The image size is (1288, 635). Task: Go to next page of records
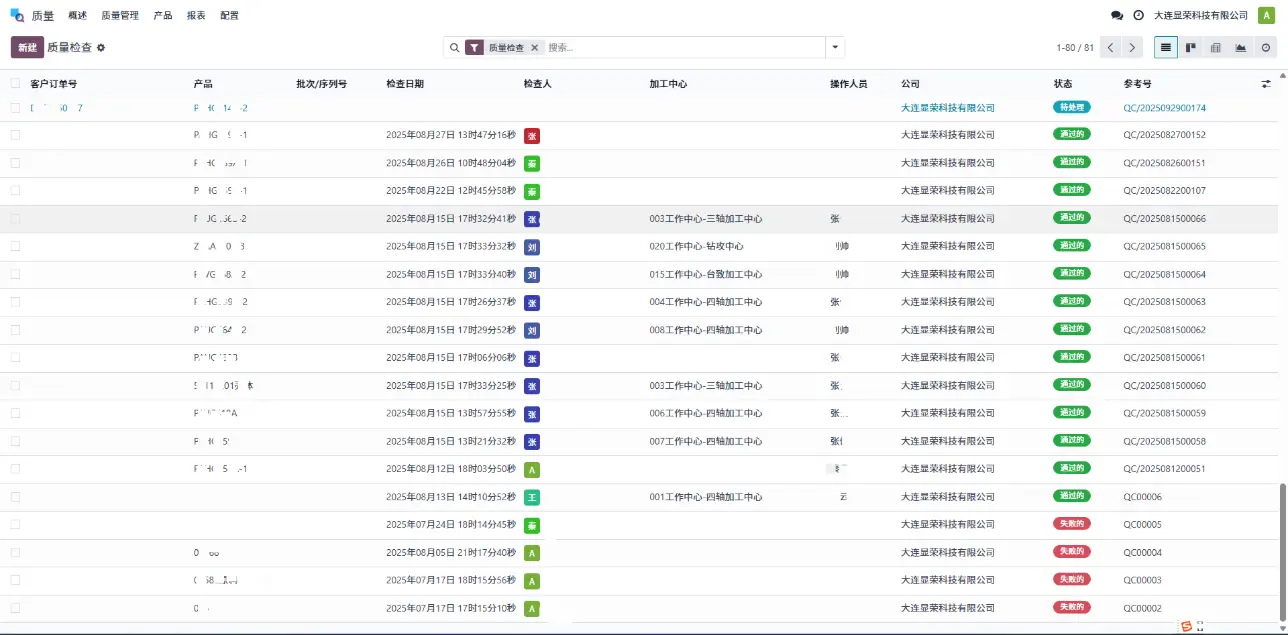(x=1132, y=47)
